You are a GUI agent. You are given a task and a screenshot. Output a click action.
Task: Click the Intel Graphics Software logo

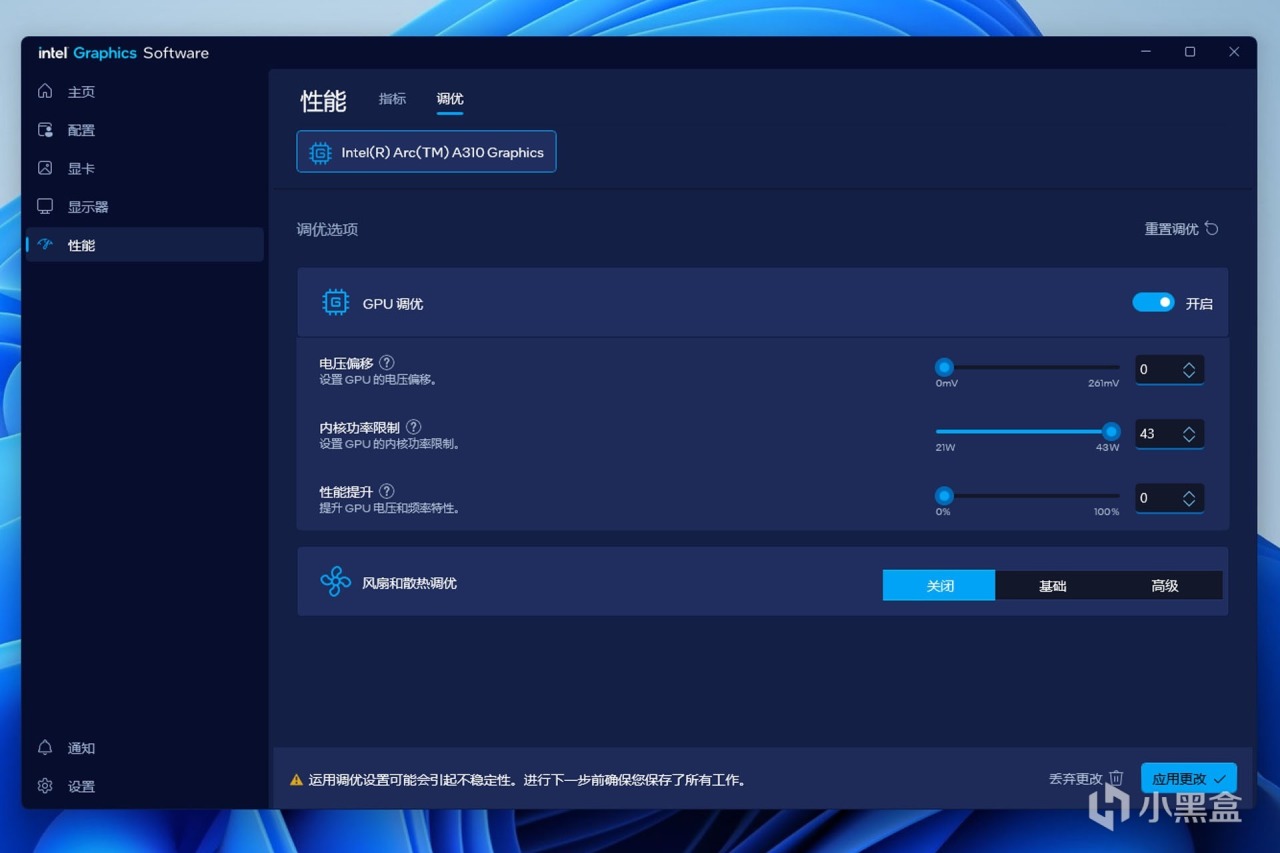(x=124, y=53)
